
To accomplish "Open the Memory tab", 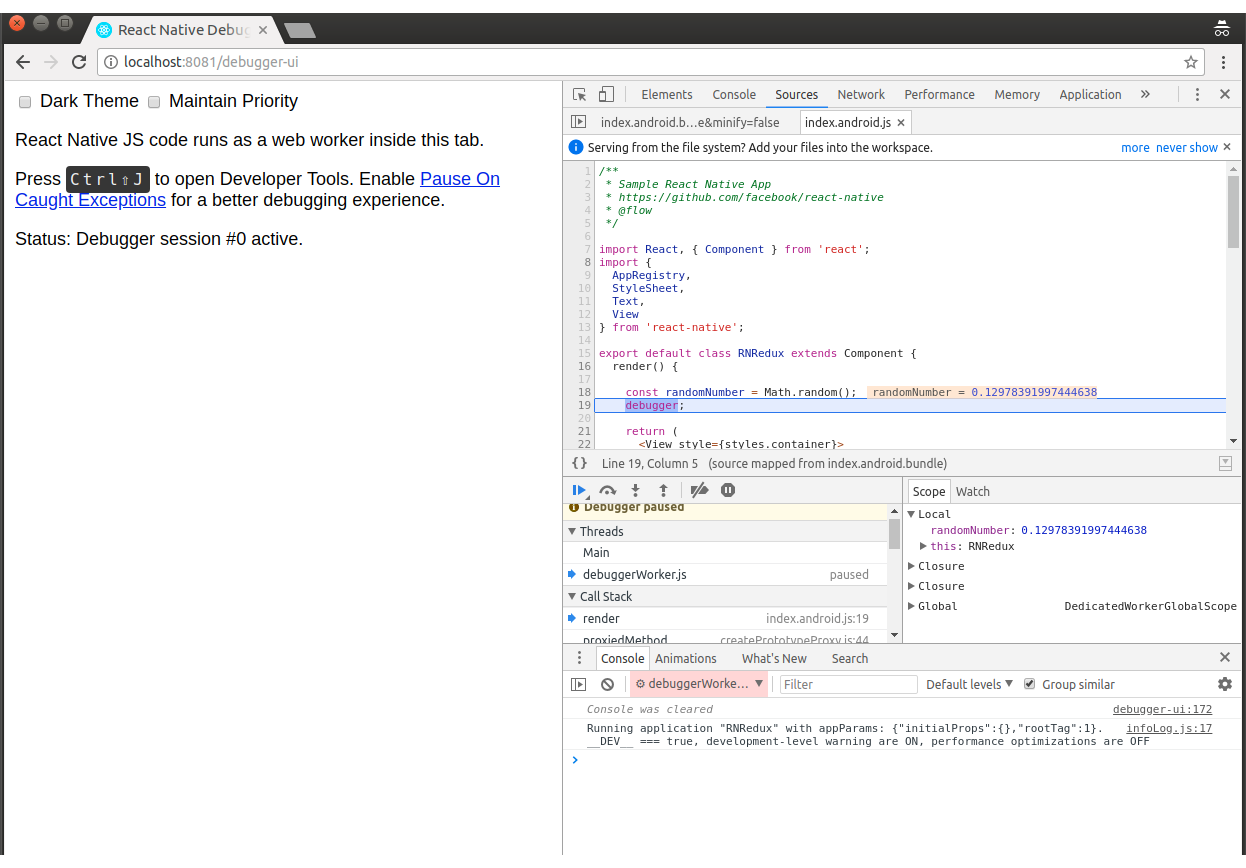I will 1017,94.
